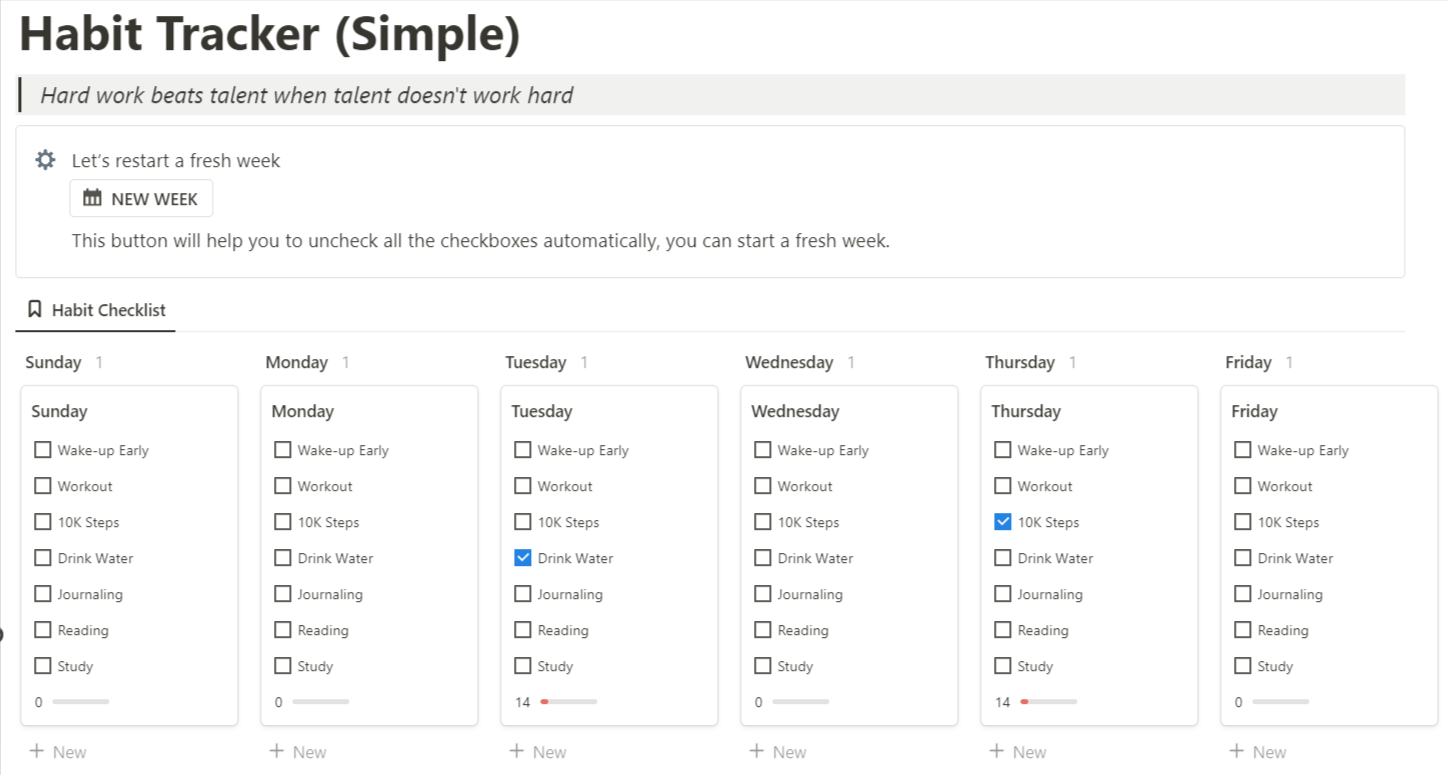Uncheck 10K Steps on Thursday card
The height and width of the screenshot is (775, 1448).
pos(1002,522)
